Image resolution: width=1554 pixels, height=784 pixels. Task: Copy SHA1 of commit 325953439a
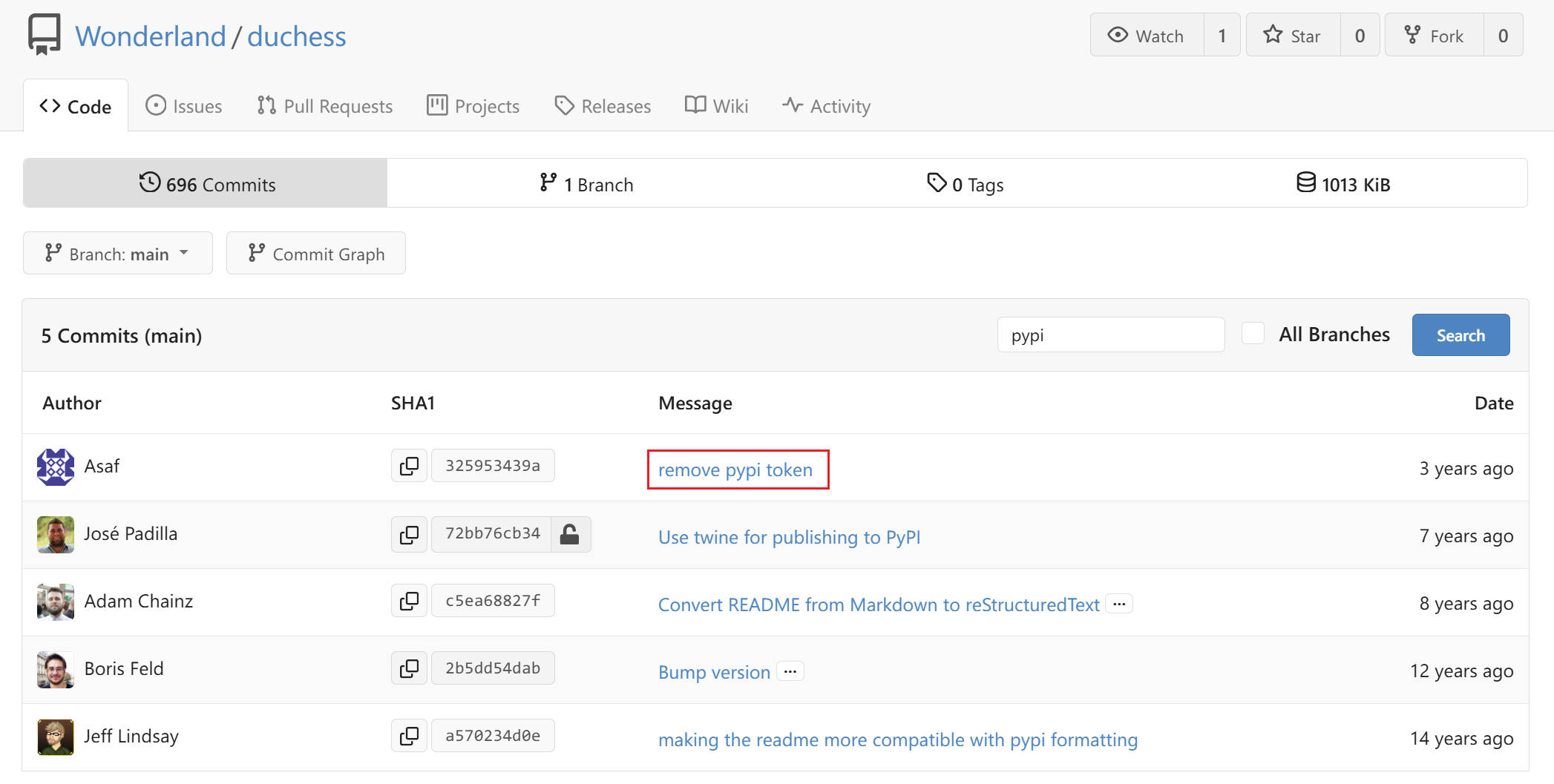409,466
